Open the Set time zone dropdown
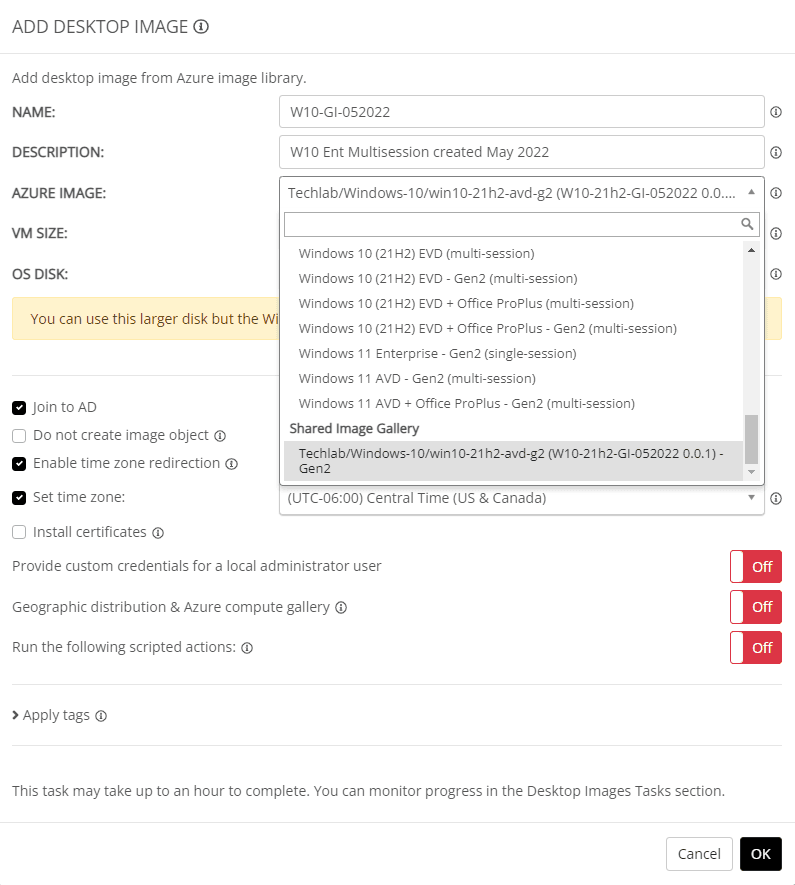 521,498
